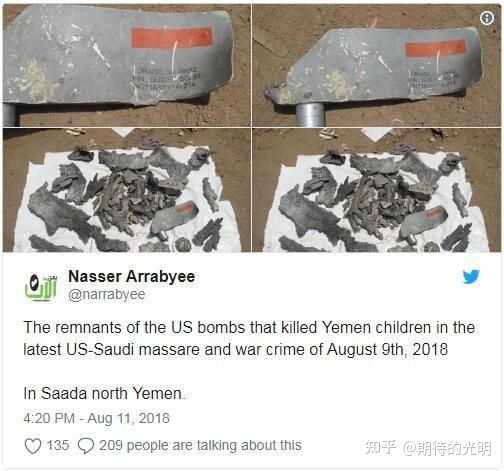Click the Twitter bird logo
Screen dimensions: 504x471
point(471,276)
